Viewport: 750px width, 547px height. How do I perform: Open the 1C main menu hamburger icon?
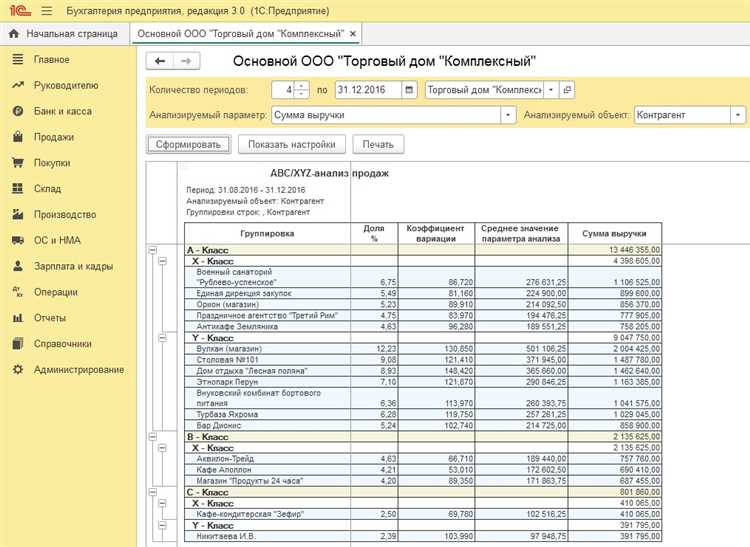click(47, 10)
